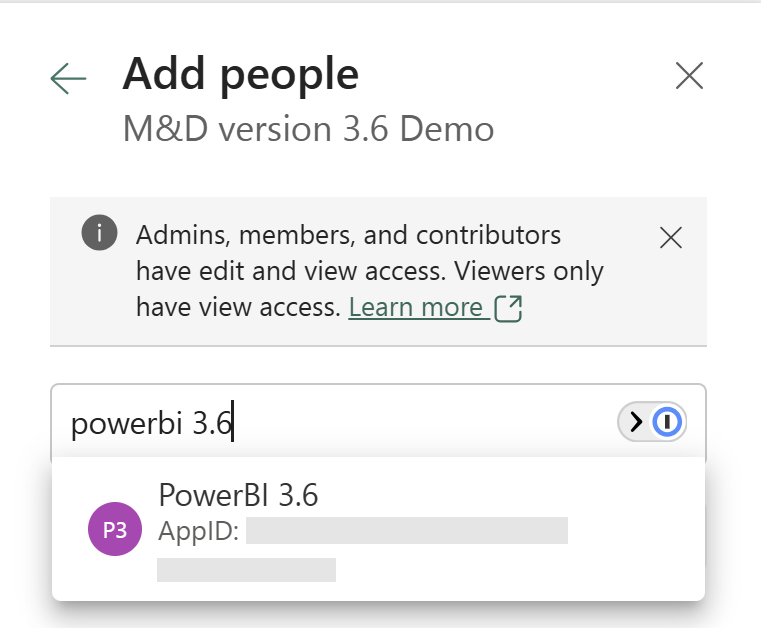
Task: Click the chevron arrow in the search field
Action: click(635, 422)
